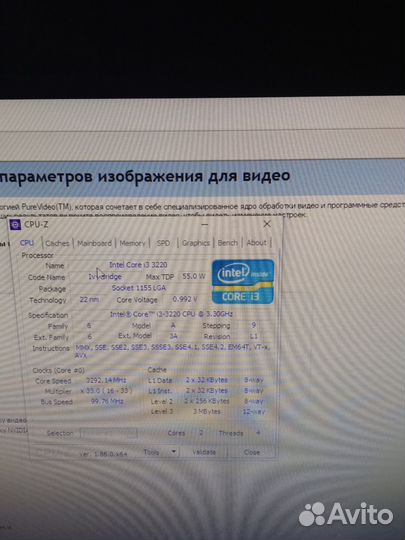Viewport: 405px width, 540px height.
Task: Open the Mainboard tab
Action: (94, 243)
